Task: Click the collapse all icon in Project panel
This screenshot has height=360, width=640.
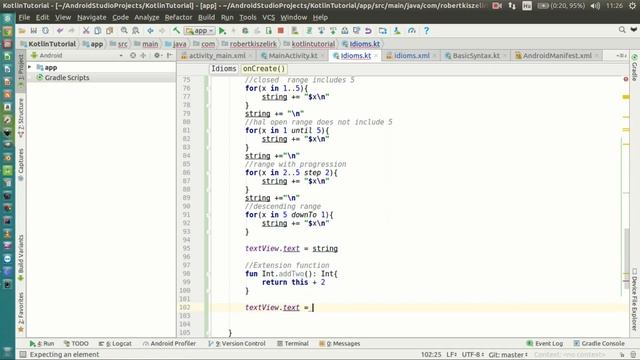Action: [x=143, y=56]
